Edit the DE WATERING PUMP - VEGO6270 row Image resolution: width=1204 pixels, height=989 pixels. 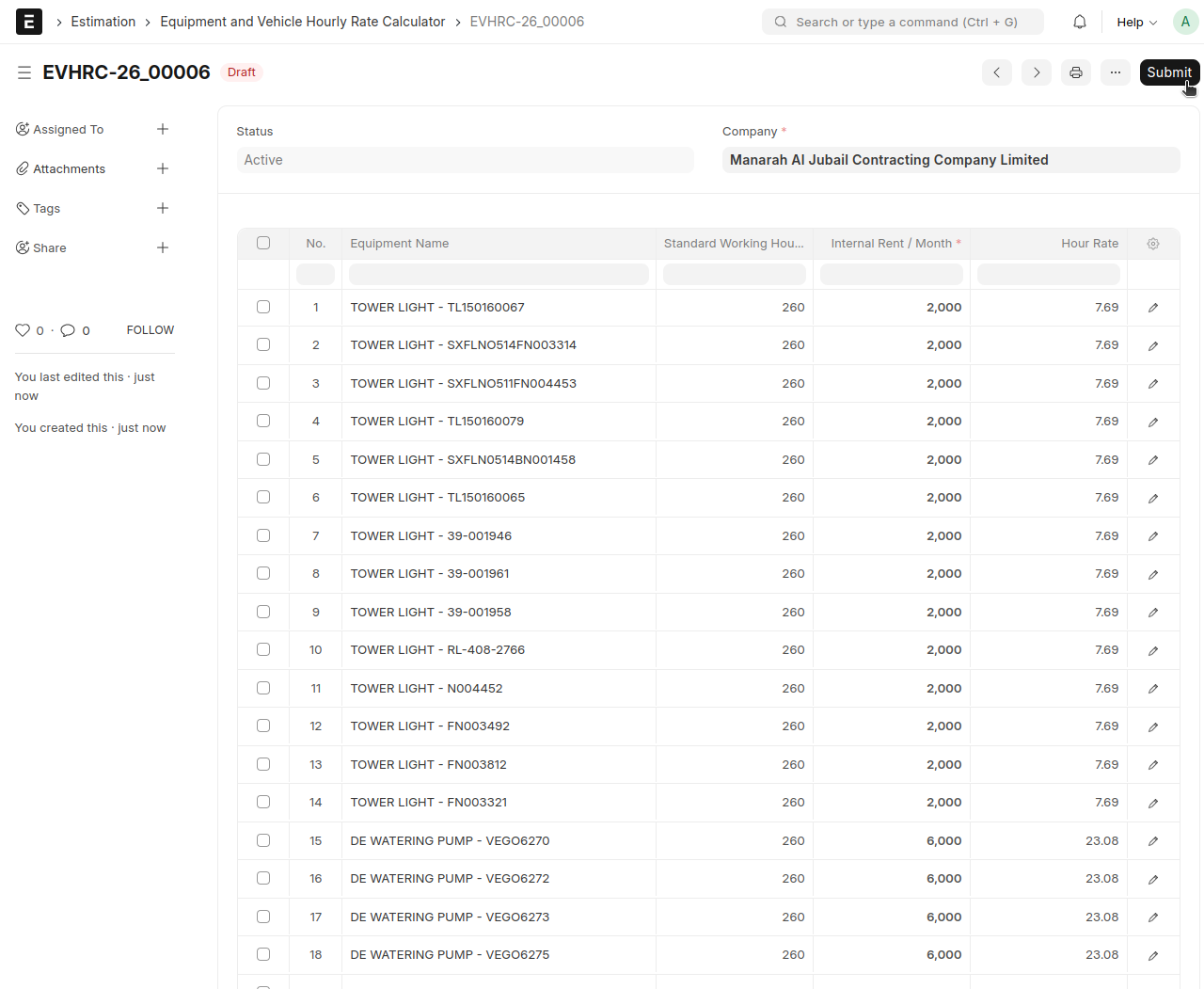click(x=1153, y=841)
